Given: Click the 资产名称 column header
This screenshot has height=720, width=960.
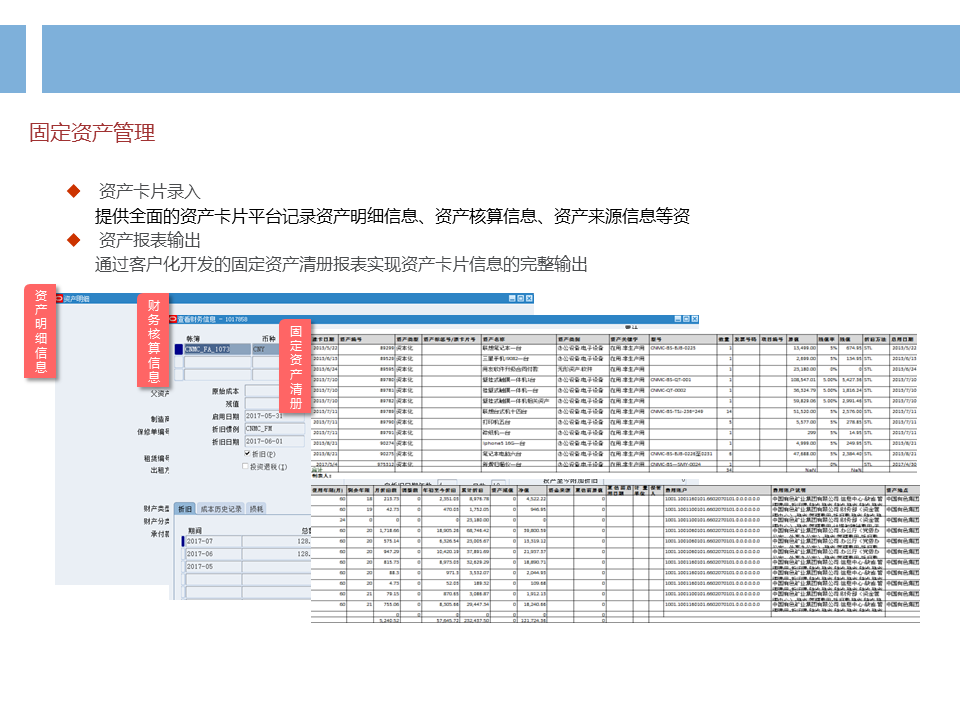Looking at the screenshot, I should 519,339.
